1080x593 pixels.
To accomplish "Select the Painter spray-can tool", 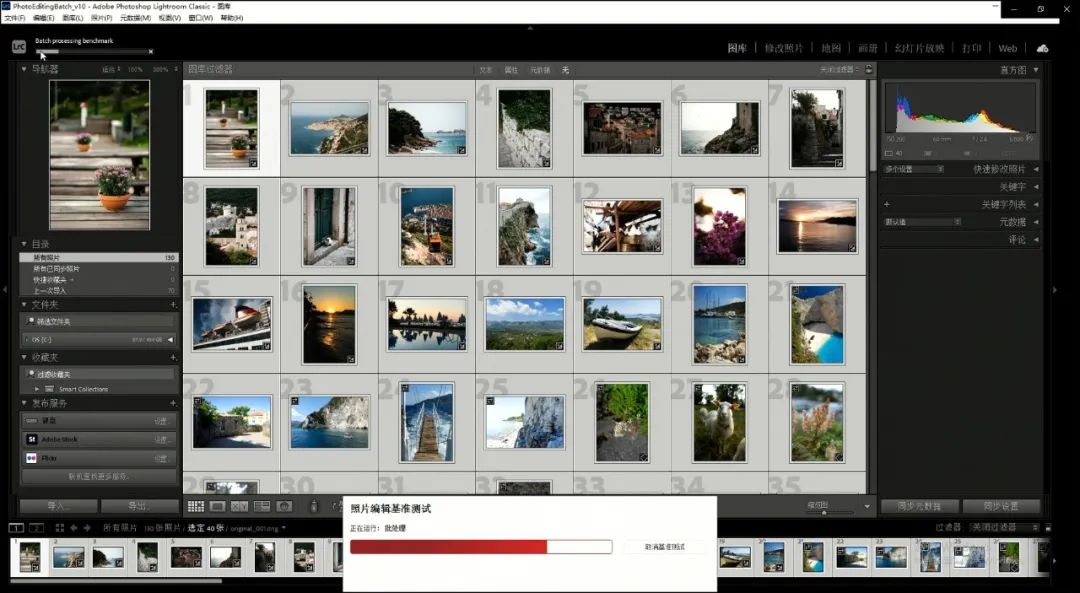I will click(313, 507).
